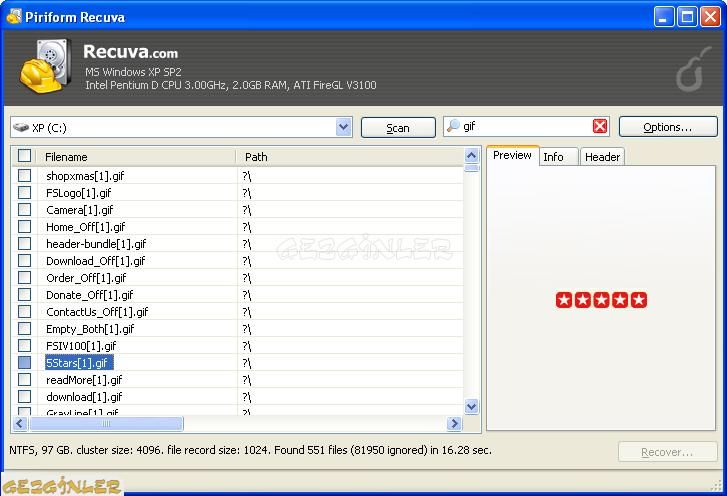
Task: Select the shopxmas[1].gif filename
Action: pyautogui.click(x=85, y=176)
